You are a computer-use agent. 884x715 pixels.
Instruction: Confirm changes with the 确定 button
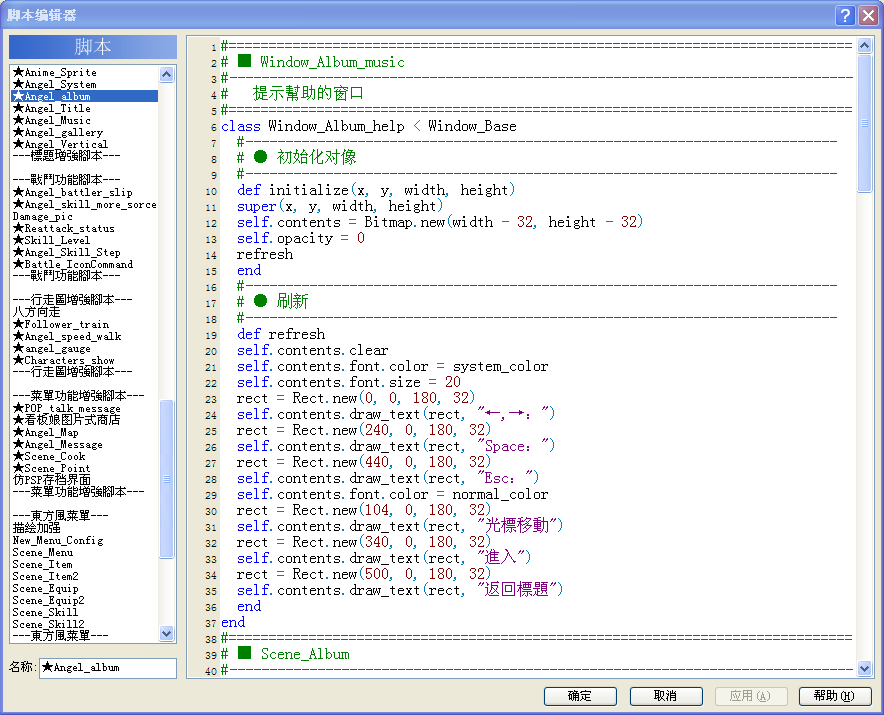580,696
